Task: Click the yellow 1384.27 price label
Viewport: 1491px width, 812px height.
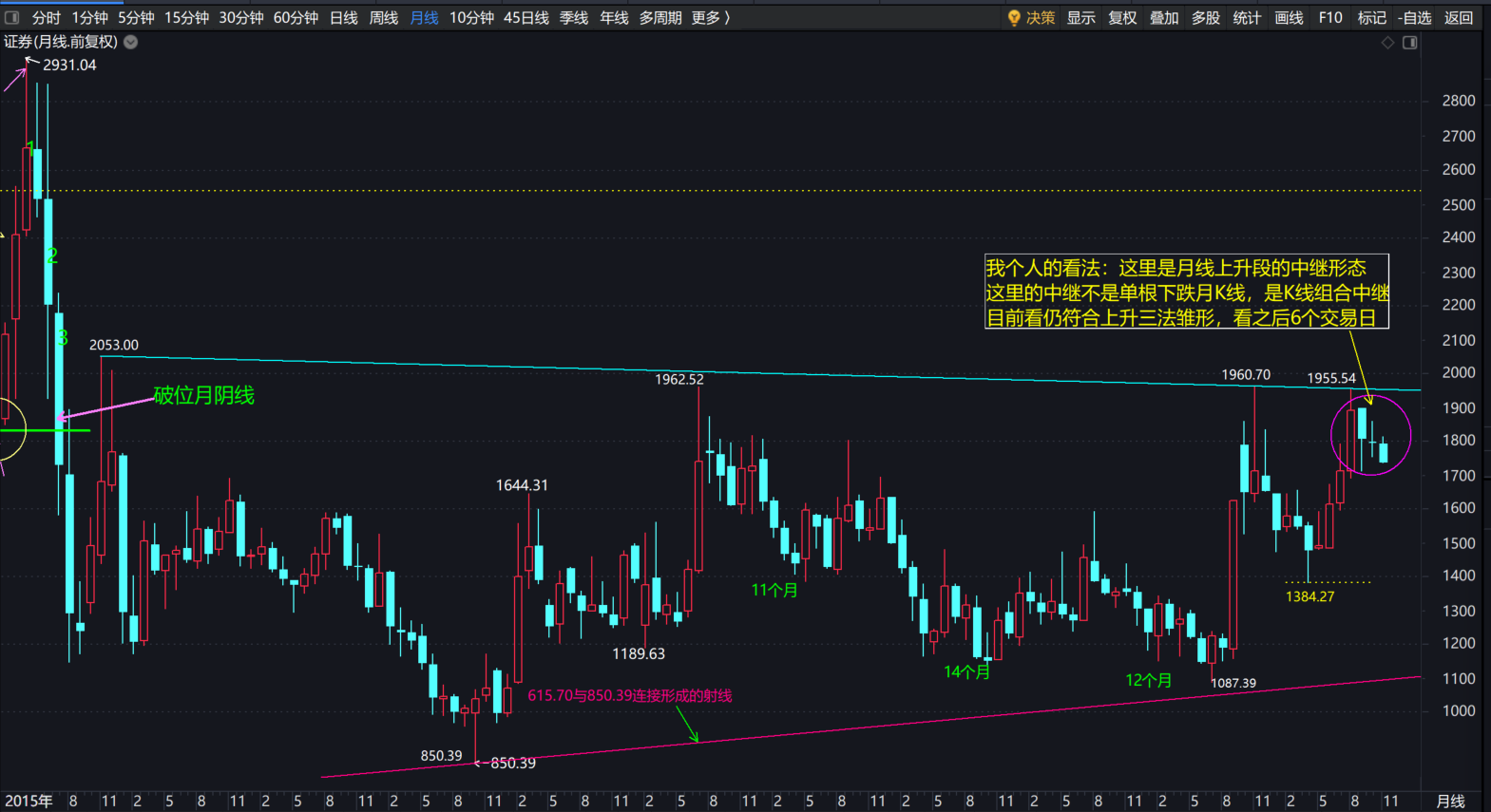Action: pyautogui.click(x=1309, y=596)
